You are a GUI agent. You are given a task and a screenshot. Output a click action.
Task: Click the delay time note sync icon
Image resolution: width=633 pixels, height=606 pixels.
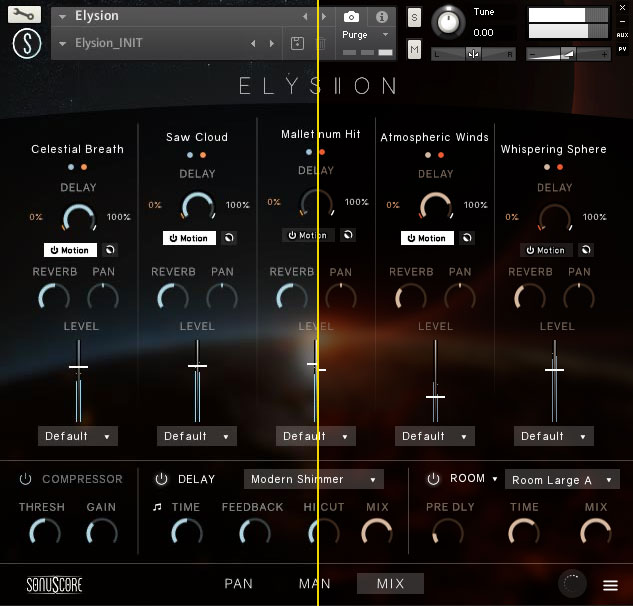click(x=157, y=507)
